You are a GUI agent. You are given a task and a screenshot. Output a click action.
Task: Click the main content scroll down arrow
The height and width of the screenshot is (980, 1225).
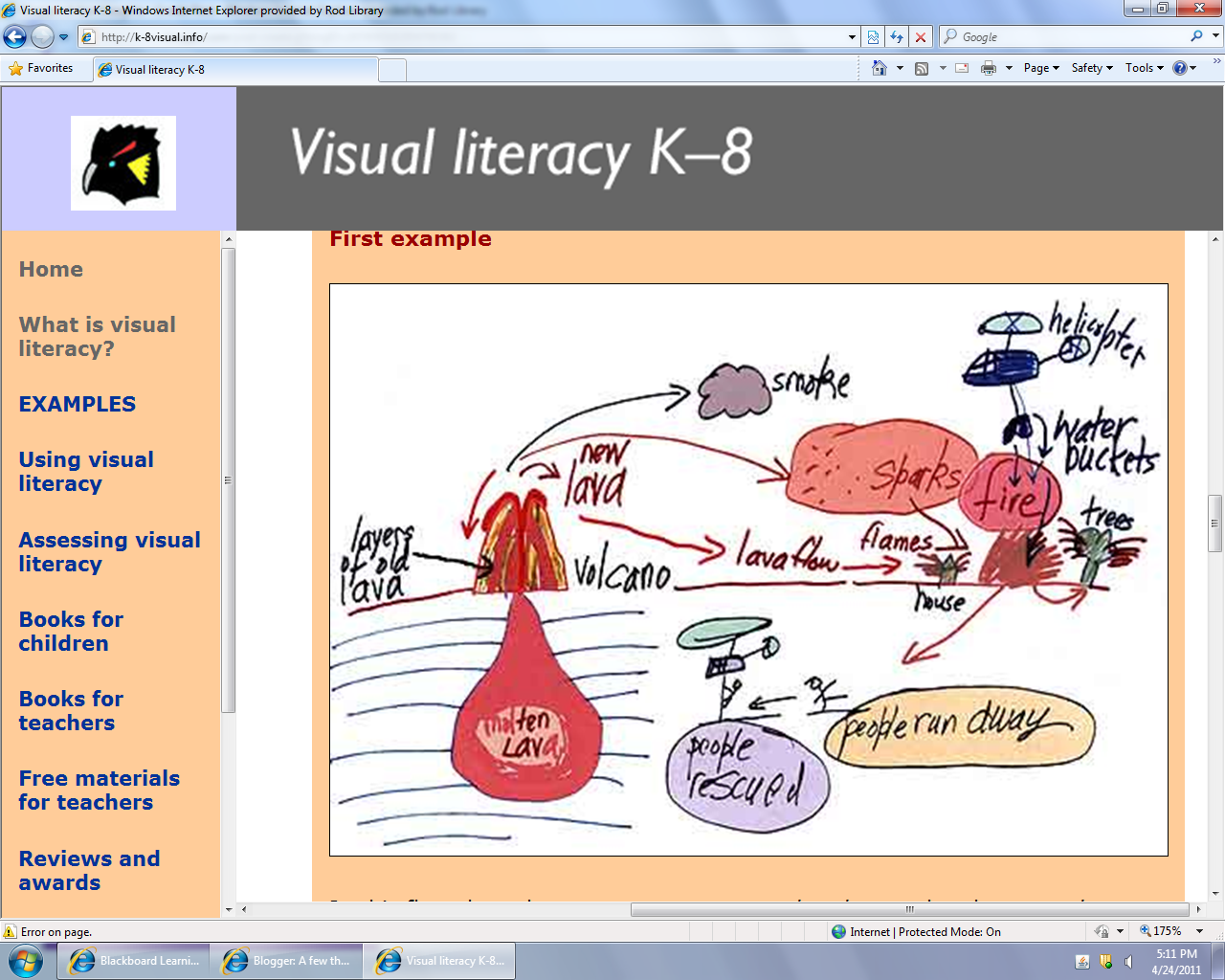pos(1215,894)
